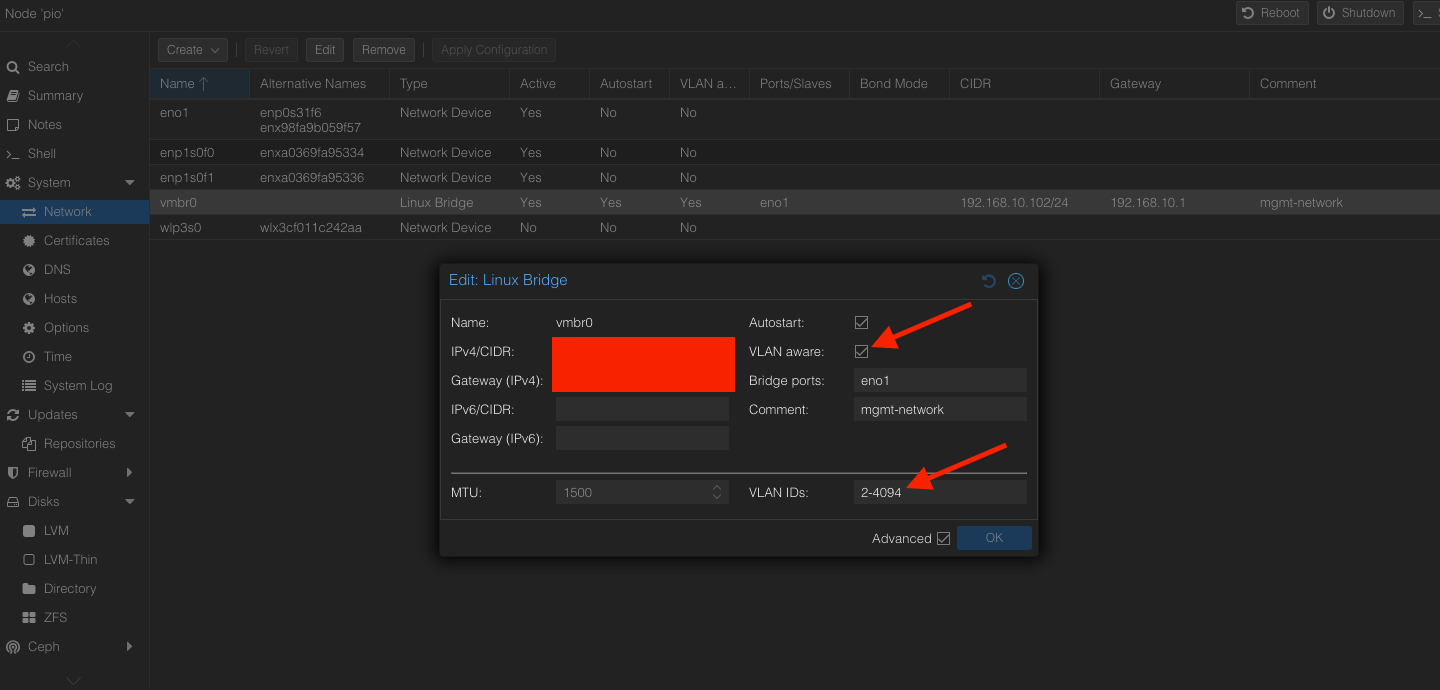Click the Reboot button
1440x690 pixels.
click(x=1271, y=13)
